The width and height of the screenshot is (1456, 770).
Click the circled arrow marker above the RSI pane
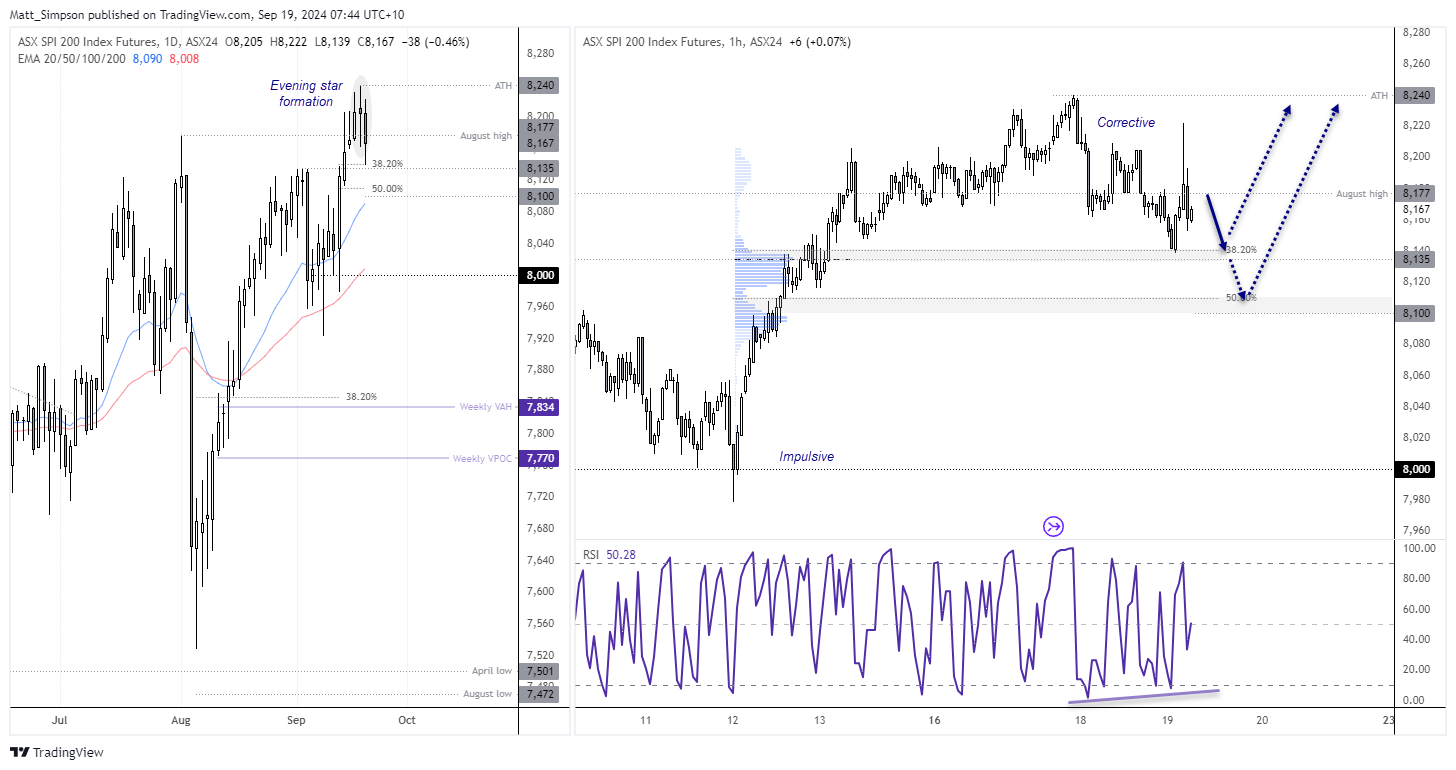tap(1053, 526)
